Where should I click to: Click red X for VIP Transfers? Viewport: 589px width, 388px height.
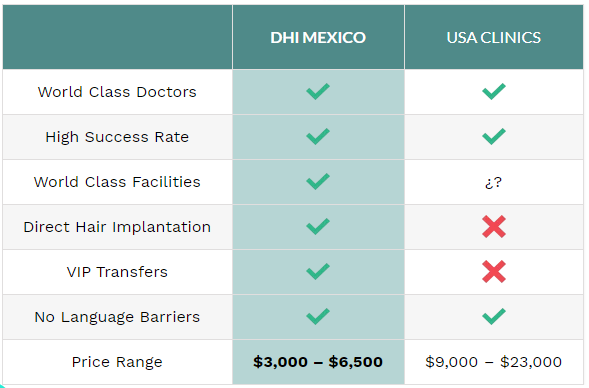point(494,272)
